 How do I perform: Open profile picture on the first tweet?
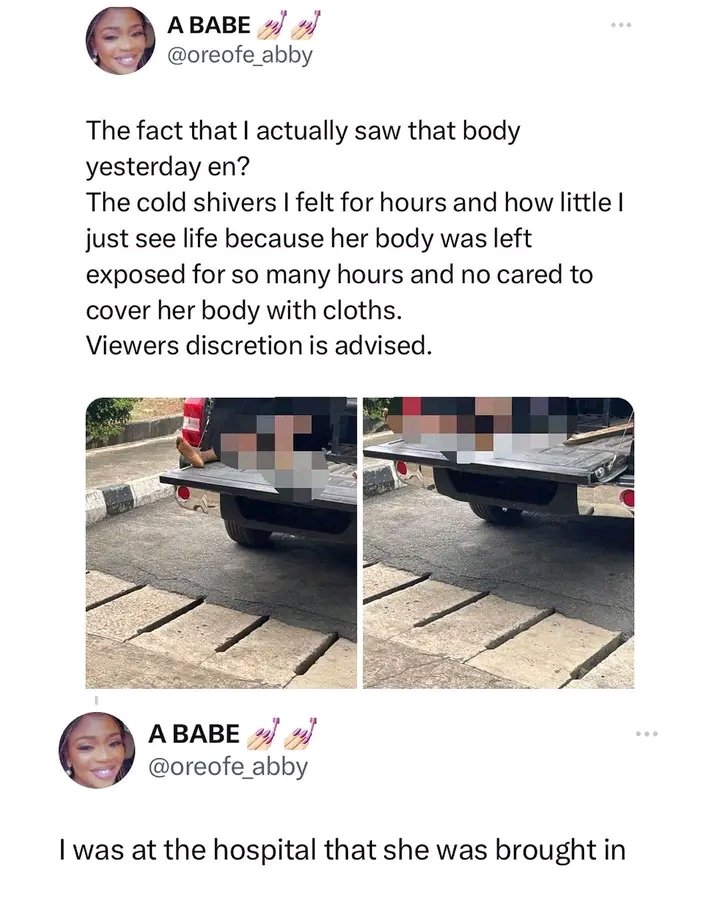click(x=121, y=41)
